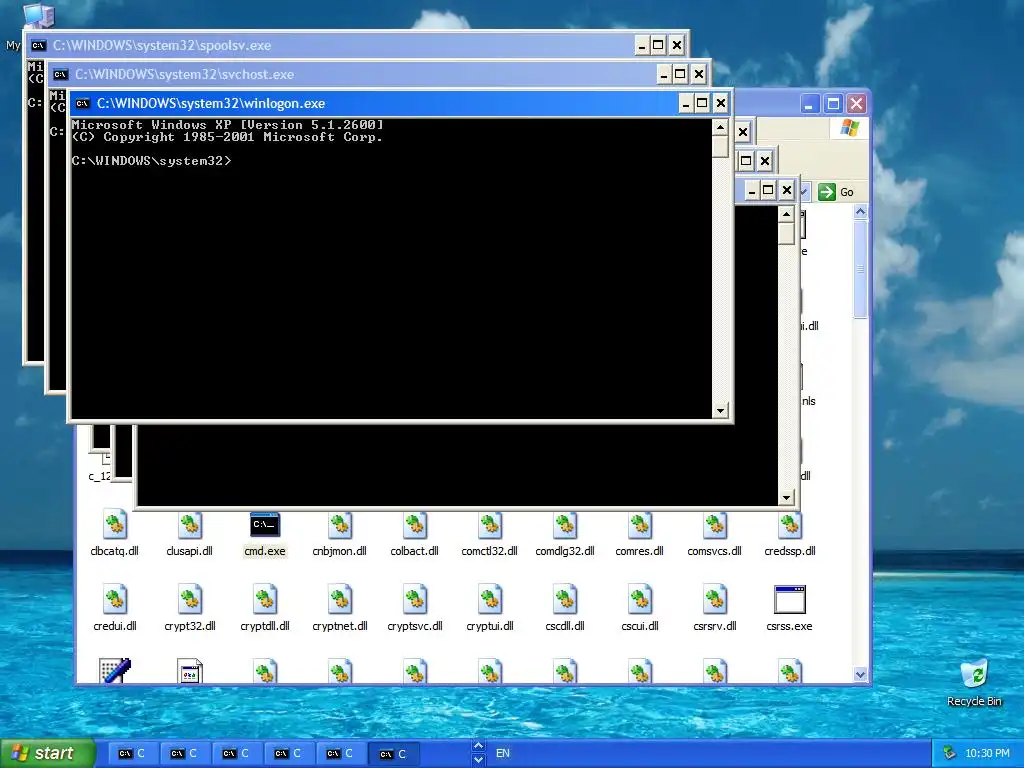Image resolution: width=1024 pixels, height=768 pixels.
Task: Click the cryptdll.dll icon
Action: pos(264,600)
